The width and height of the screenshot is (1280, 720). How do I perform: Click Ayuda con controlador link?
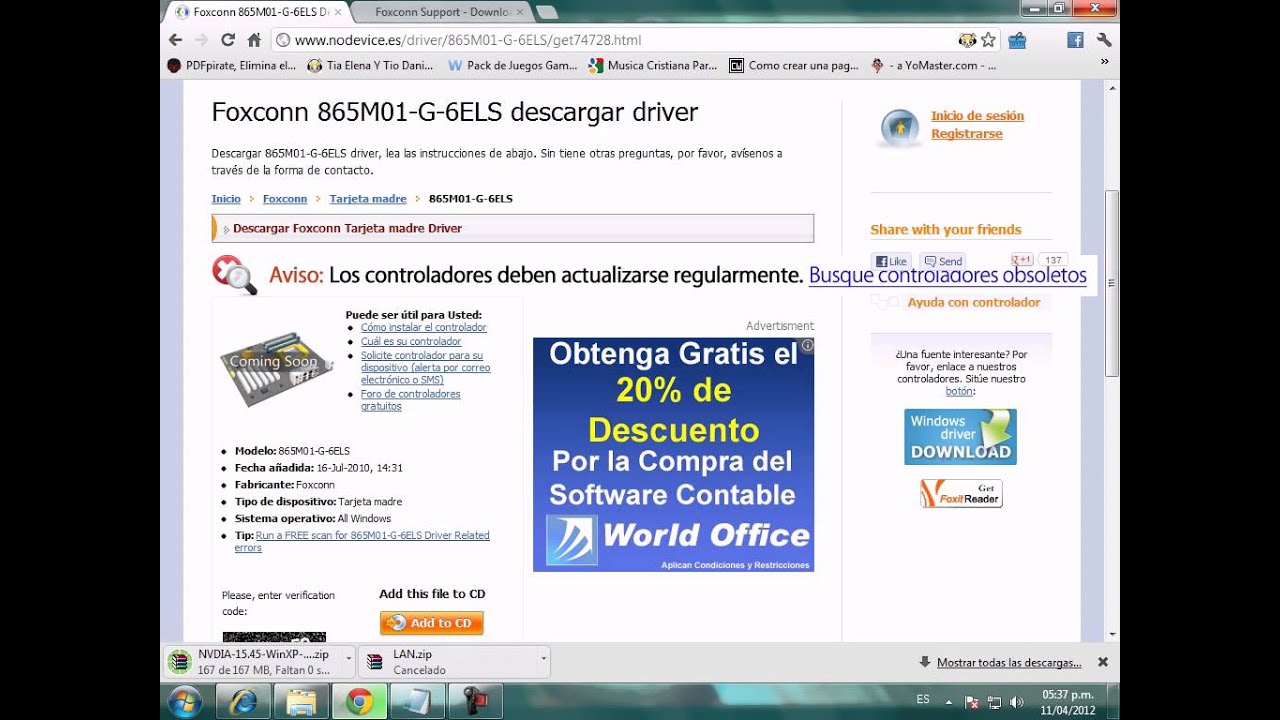coord(973,303)
